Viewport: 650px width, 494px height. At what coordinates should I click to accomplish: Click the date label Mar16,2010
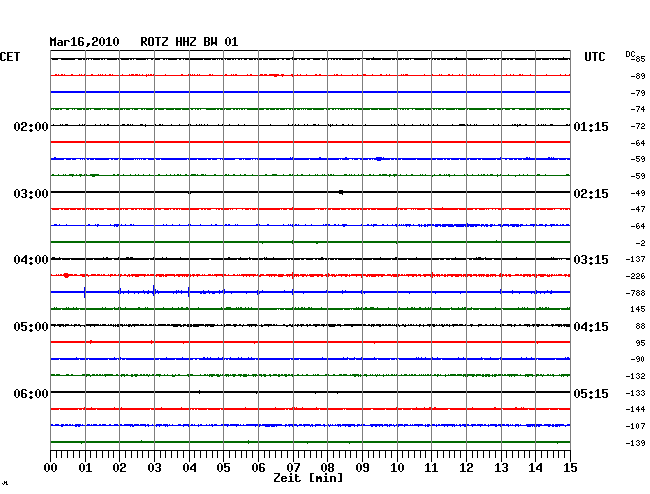84,42
